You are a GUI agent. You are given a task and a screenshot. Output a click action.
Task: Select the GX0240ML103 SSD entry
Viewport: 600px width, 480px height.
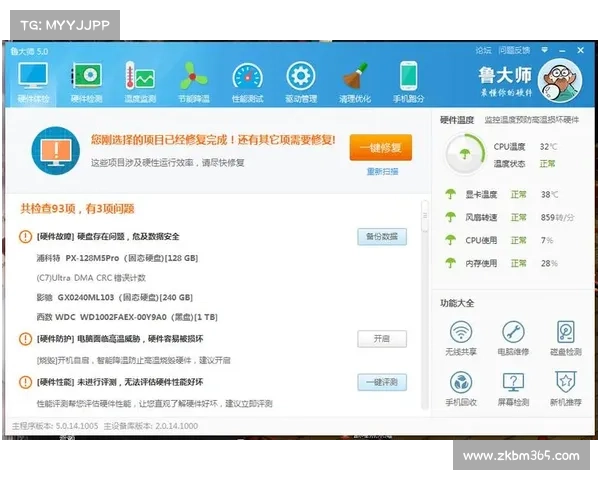pyautogui.click(x=114, y=297)
